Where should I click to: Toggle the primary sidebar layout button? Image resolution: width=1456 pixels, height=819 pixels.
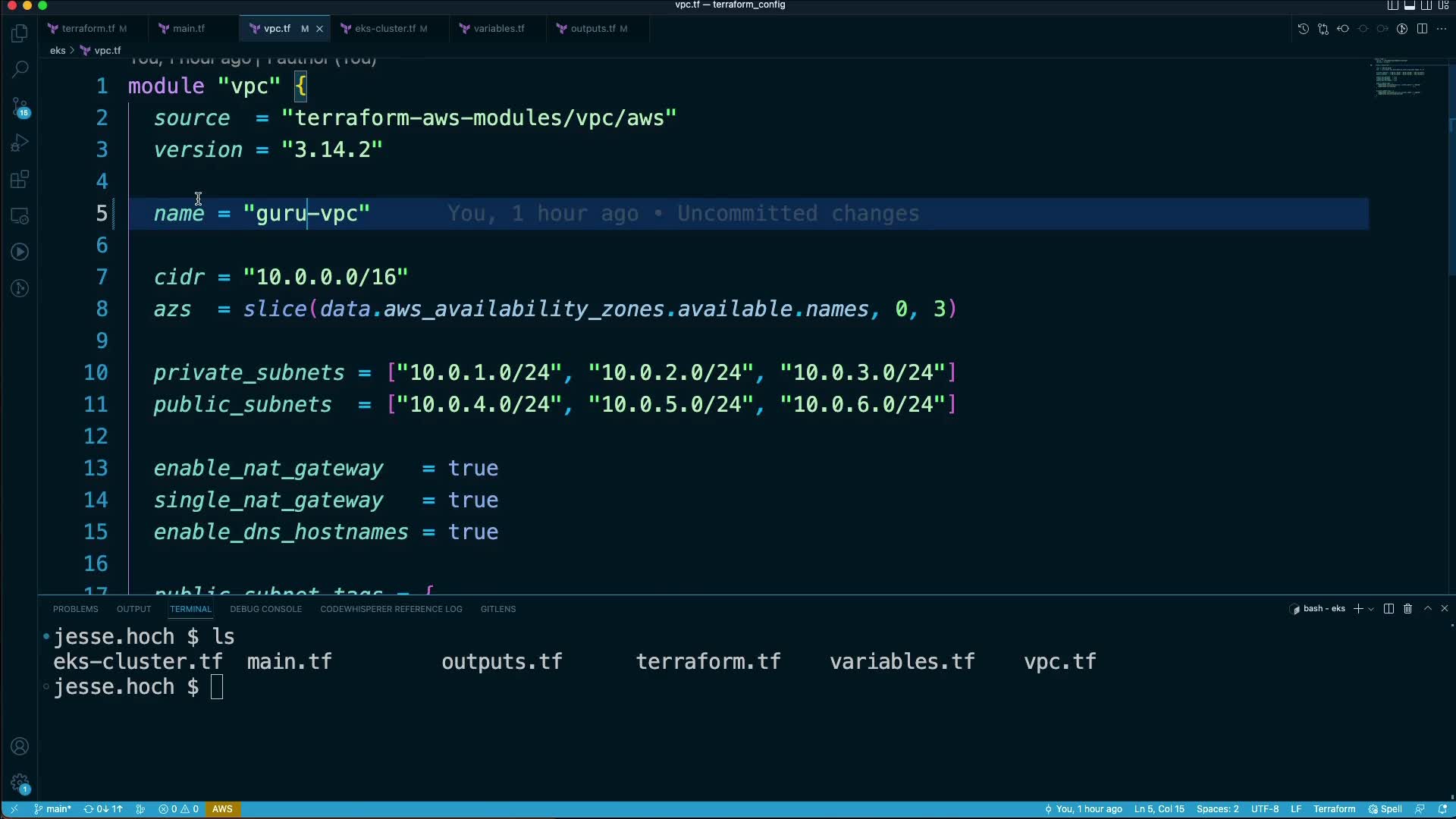coord(1393,5)
